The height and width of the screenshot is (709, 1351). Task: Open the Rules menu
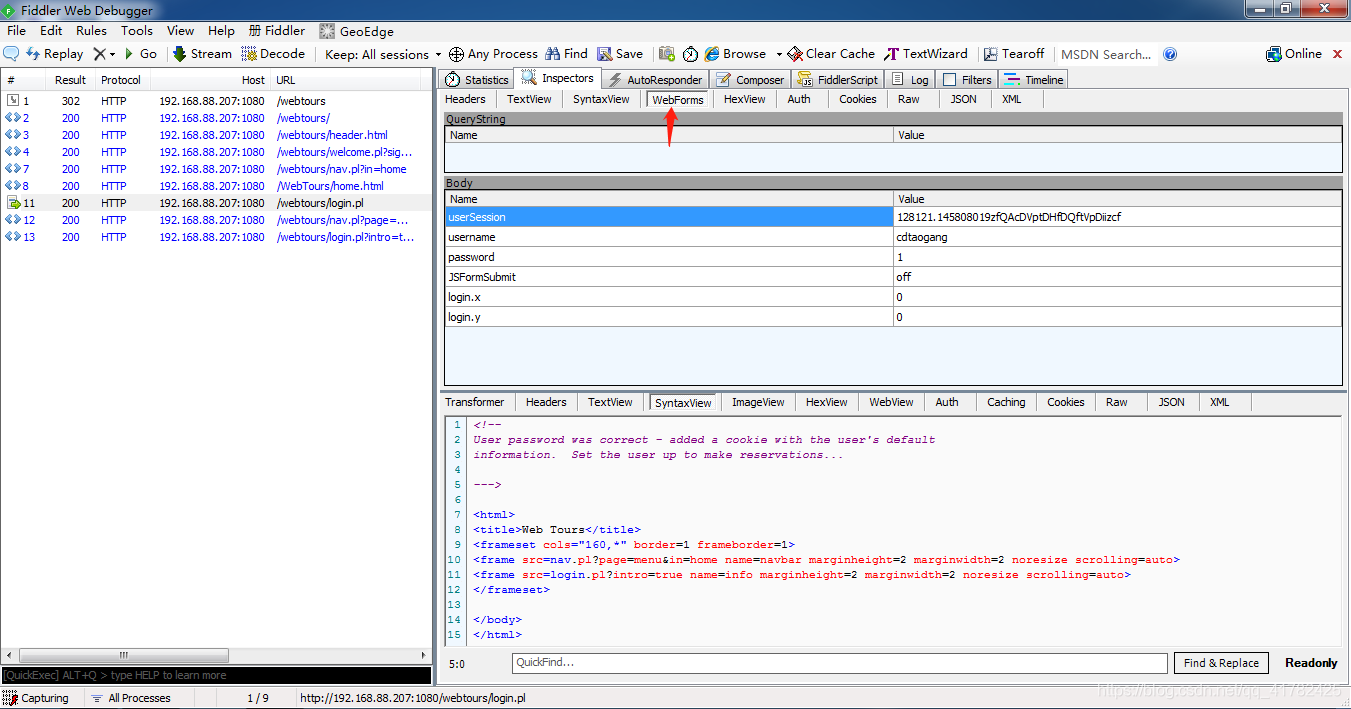coord(91,31)
